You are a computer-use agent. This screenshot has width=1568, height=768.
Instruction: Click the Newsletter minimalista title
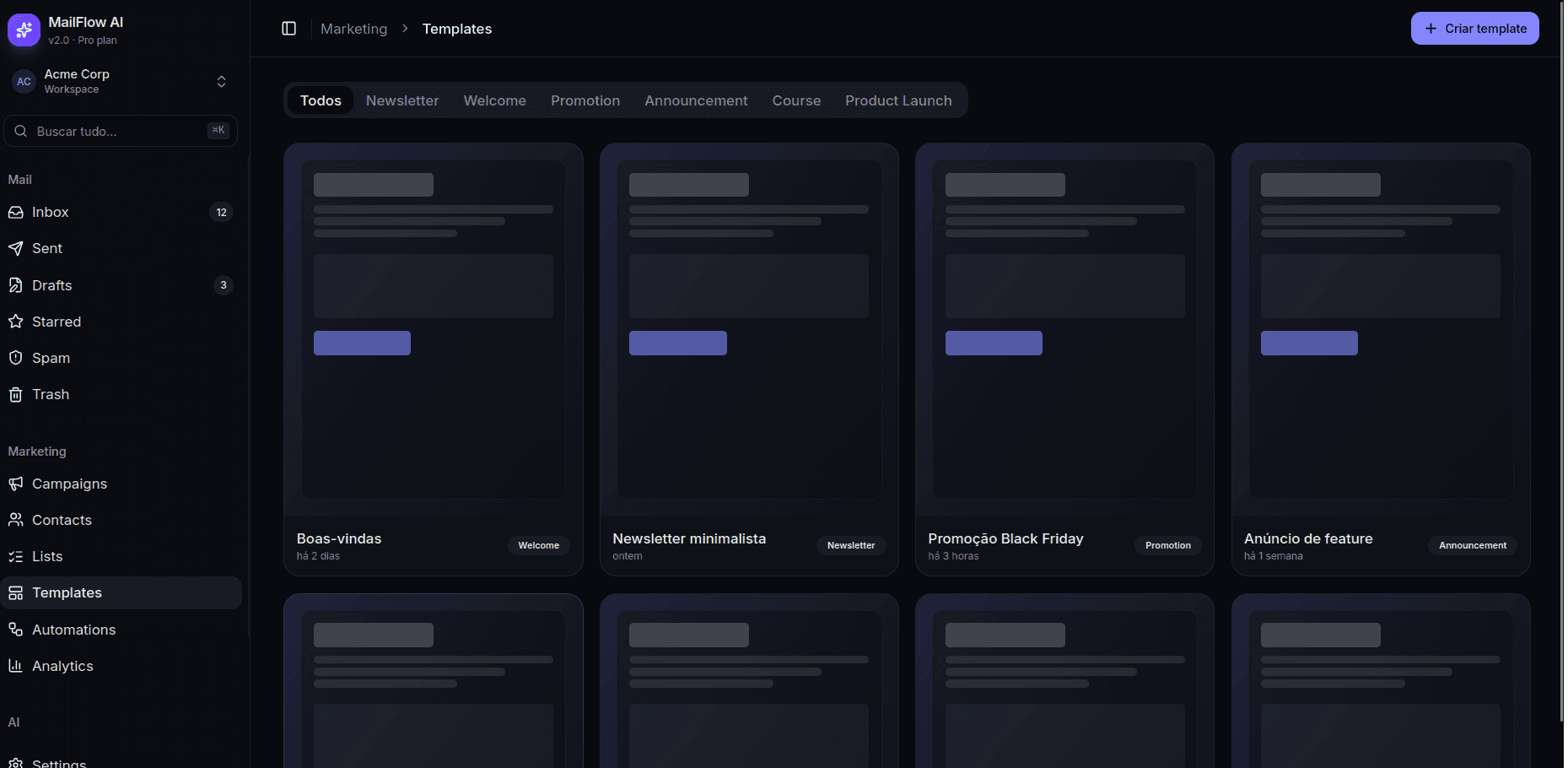[x=689, y=538]
